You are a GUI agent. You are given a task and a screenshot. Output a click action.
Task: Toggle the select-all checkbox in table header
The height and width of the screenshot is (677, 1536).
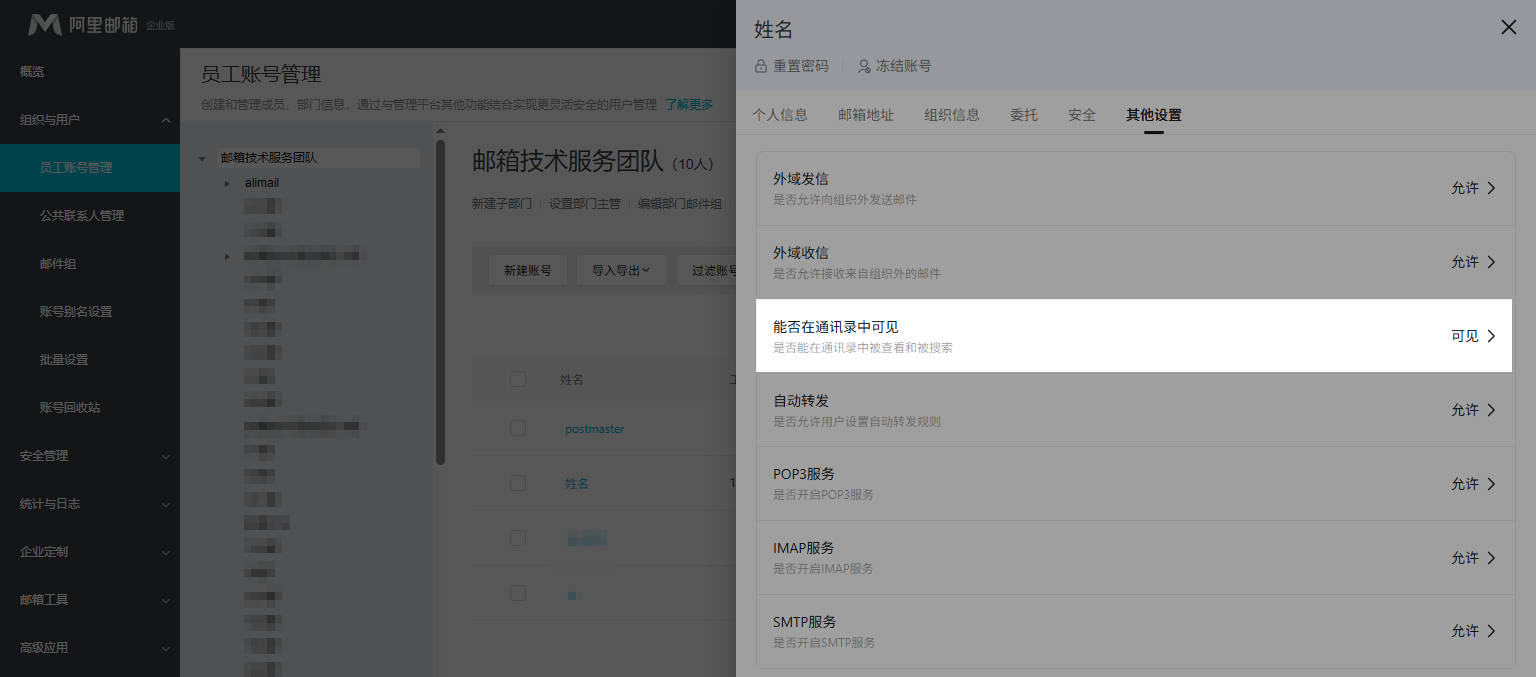(x=517, y=379)
